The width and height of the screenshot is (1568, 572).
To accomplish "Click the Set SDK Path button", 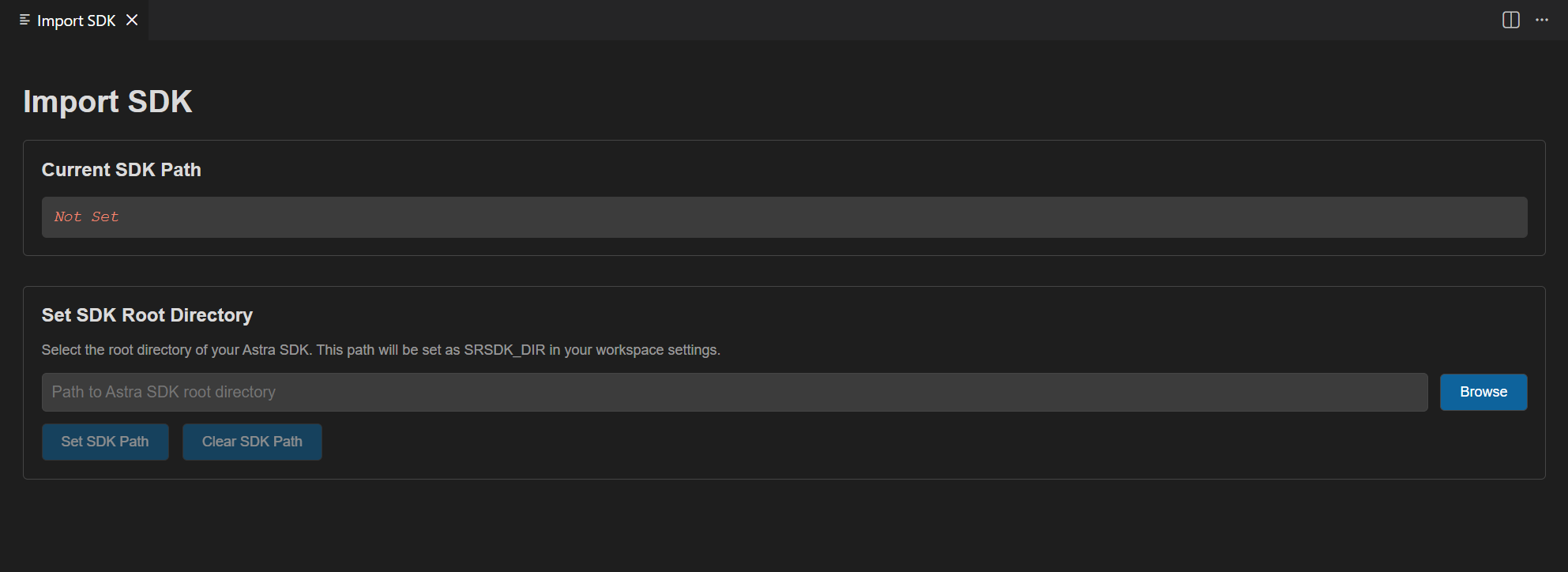I will click(105, 442).
